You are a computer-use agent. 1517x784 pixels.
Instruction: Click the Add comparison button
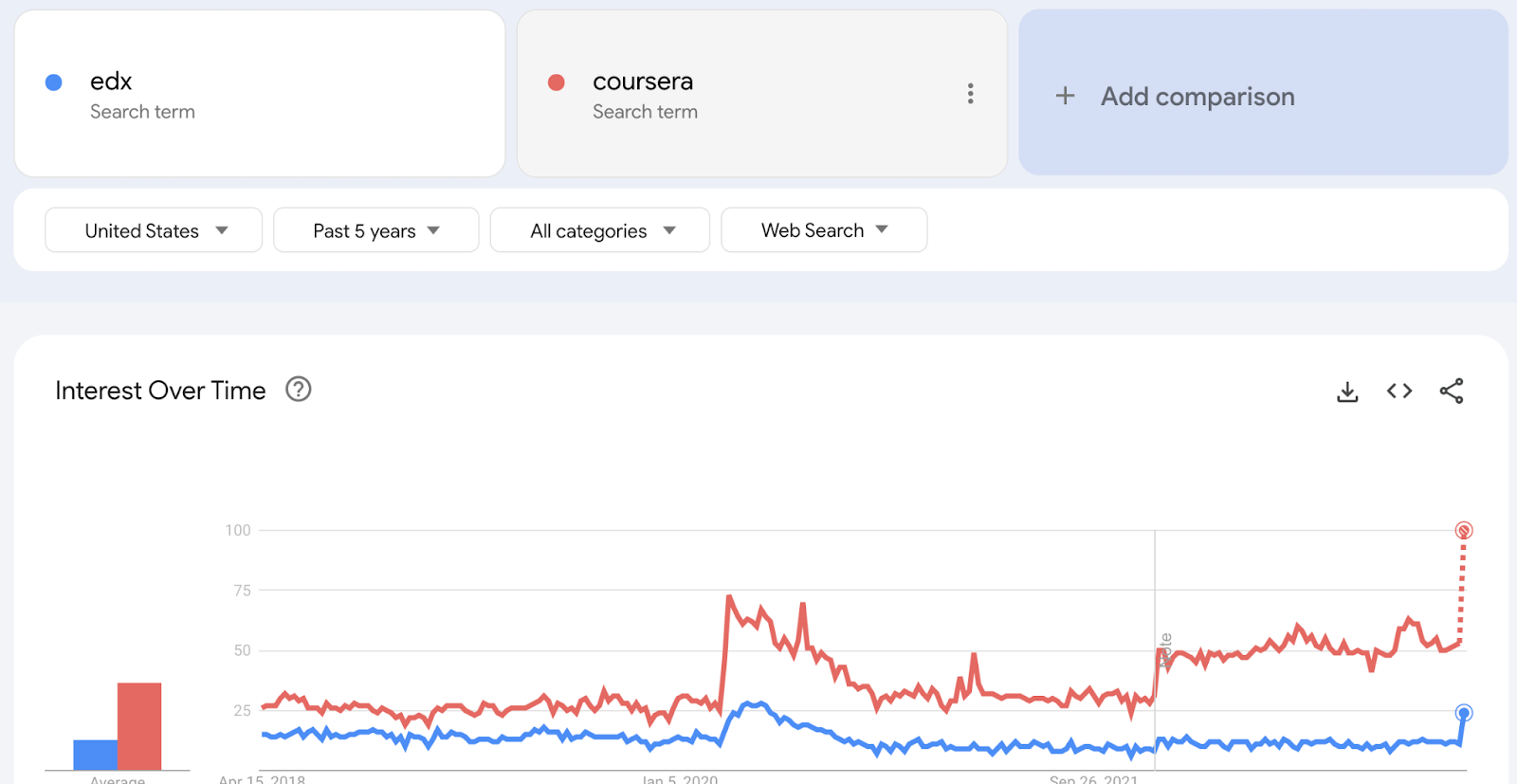[x=1197, y=96]
